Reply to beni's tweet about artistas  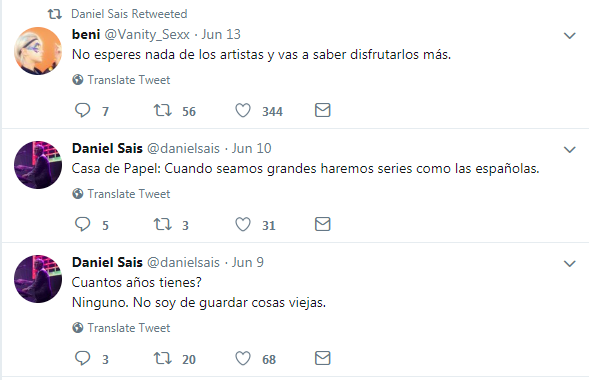(83, 110)
